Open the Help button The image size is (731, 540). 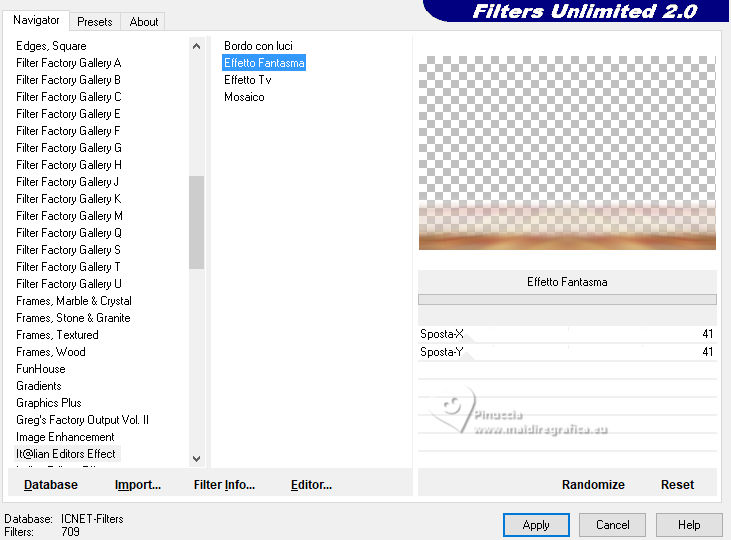coord(689,525)
